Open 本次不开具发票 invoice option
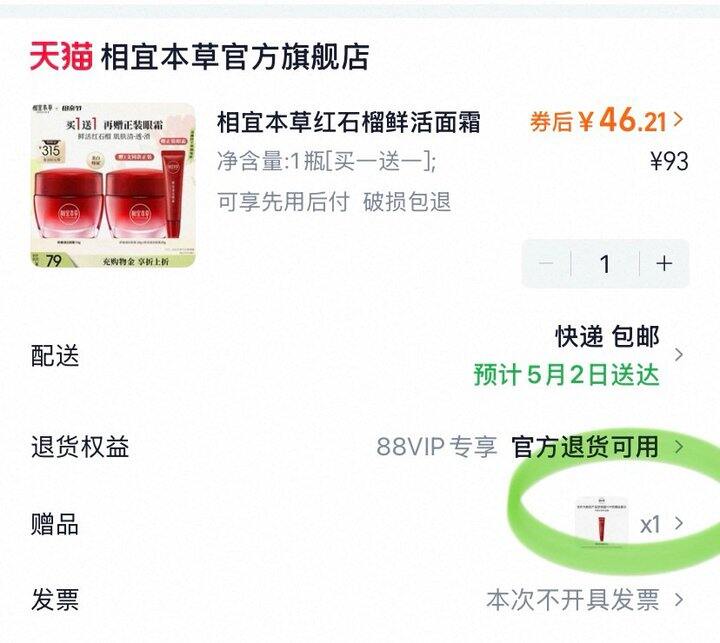The height and width of the screenshot is (643, 720). [x=573, y=600]
